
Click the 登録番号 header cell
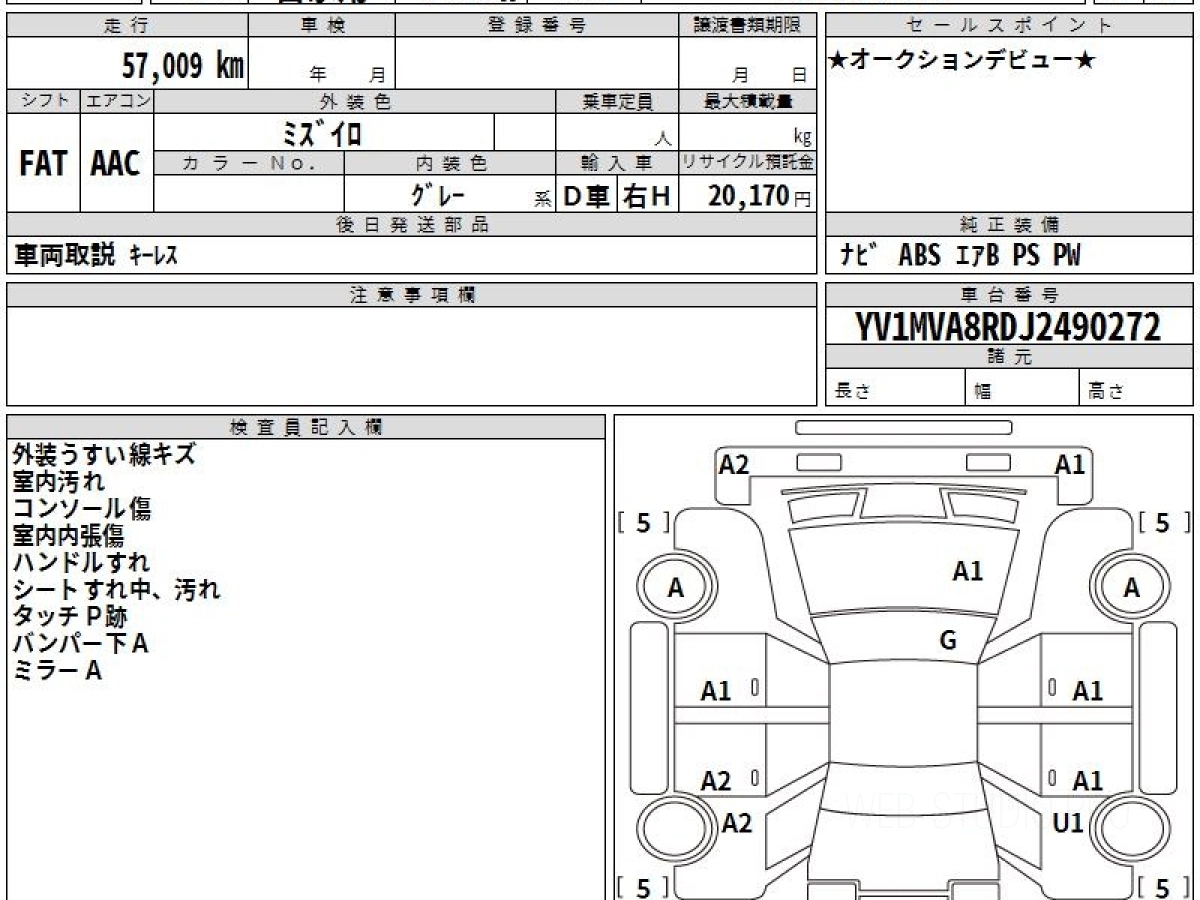point(536,26)
